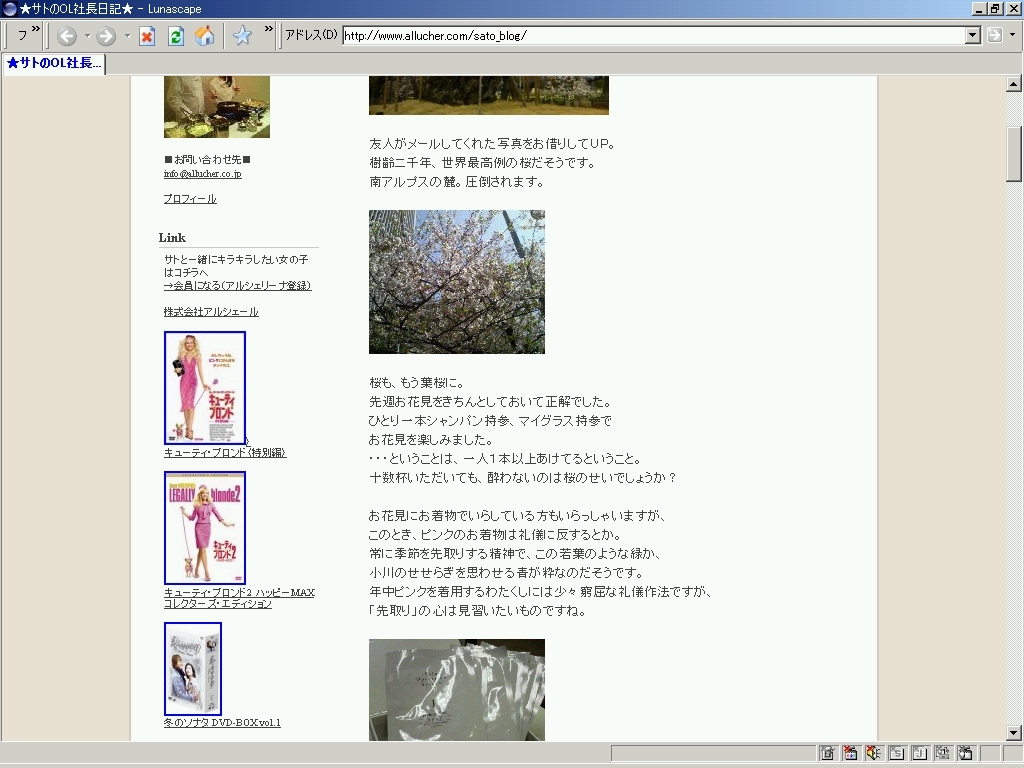Click the info@allucher.co.jp email link
This screenshot has width=1024, height=768.
202,174
